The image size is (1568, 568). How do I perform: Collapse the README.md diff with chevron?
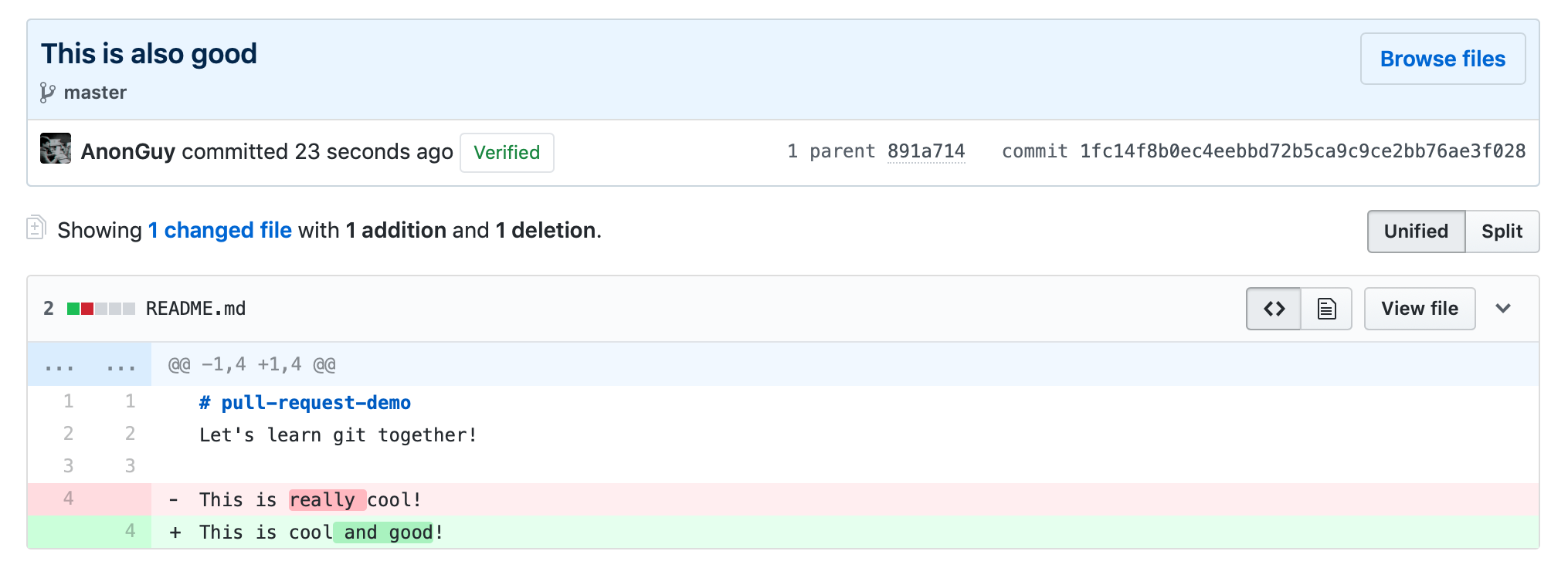click(x=1502, y=309)
